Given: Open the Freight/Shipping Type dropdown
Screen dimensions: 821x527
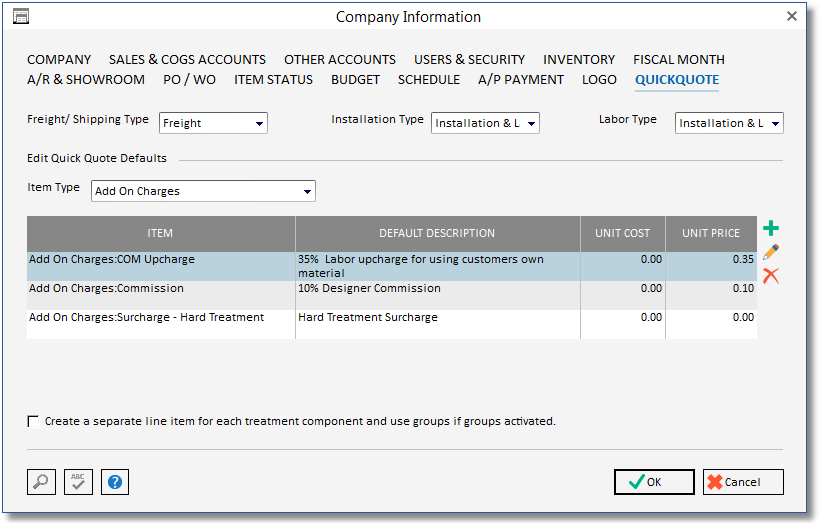Looking at the screenshot, I should pyautogui.click(x=213, y=123).
